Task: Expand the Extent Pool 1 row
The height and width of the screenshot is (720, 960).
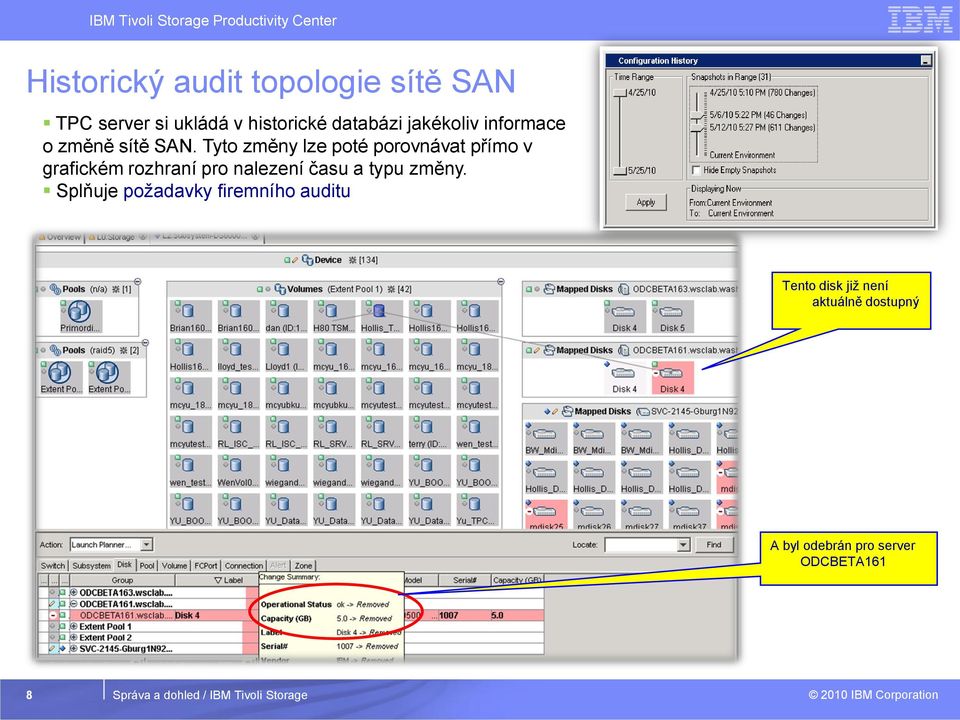Action: point(73,626)
